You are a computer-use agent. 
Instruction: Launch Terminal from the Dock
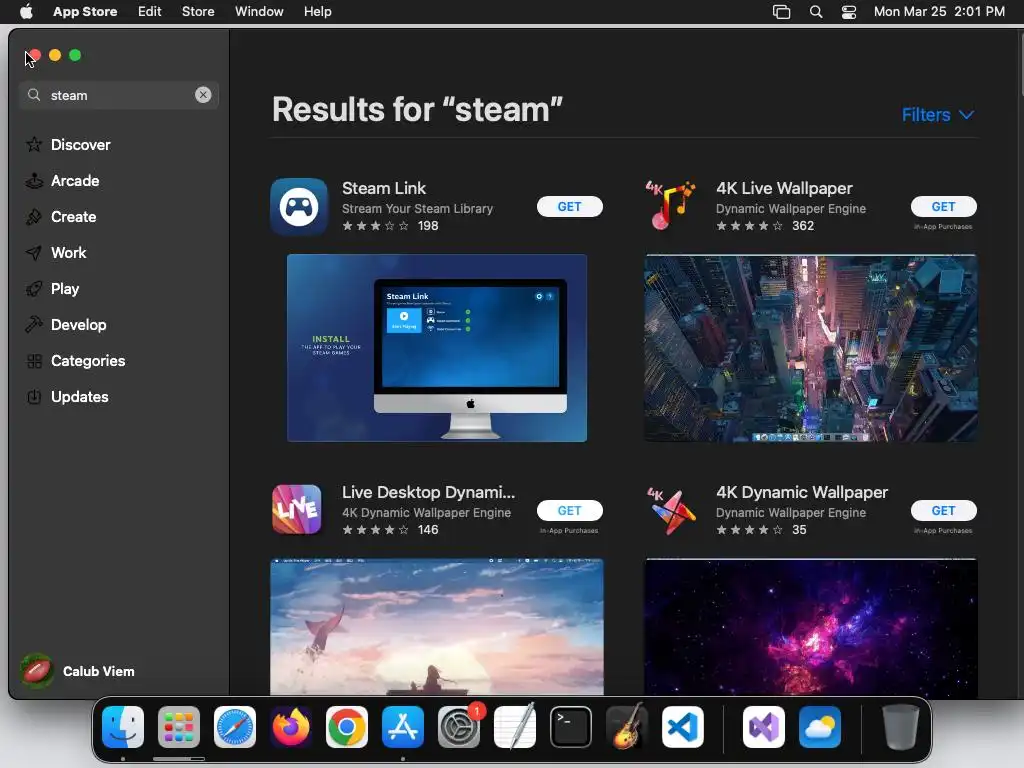(x=571, y=726)
